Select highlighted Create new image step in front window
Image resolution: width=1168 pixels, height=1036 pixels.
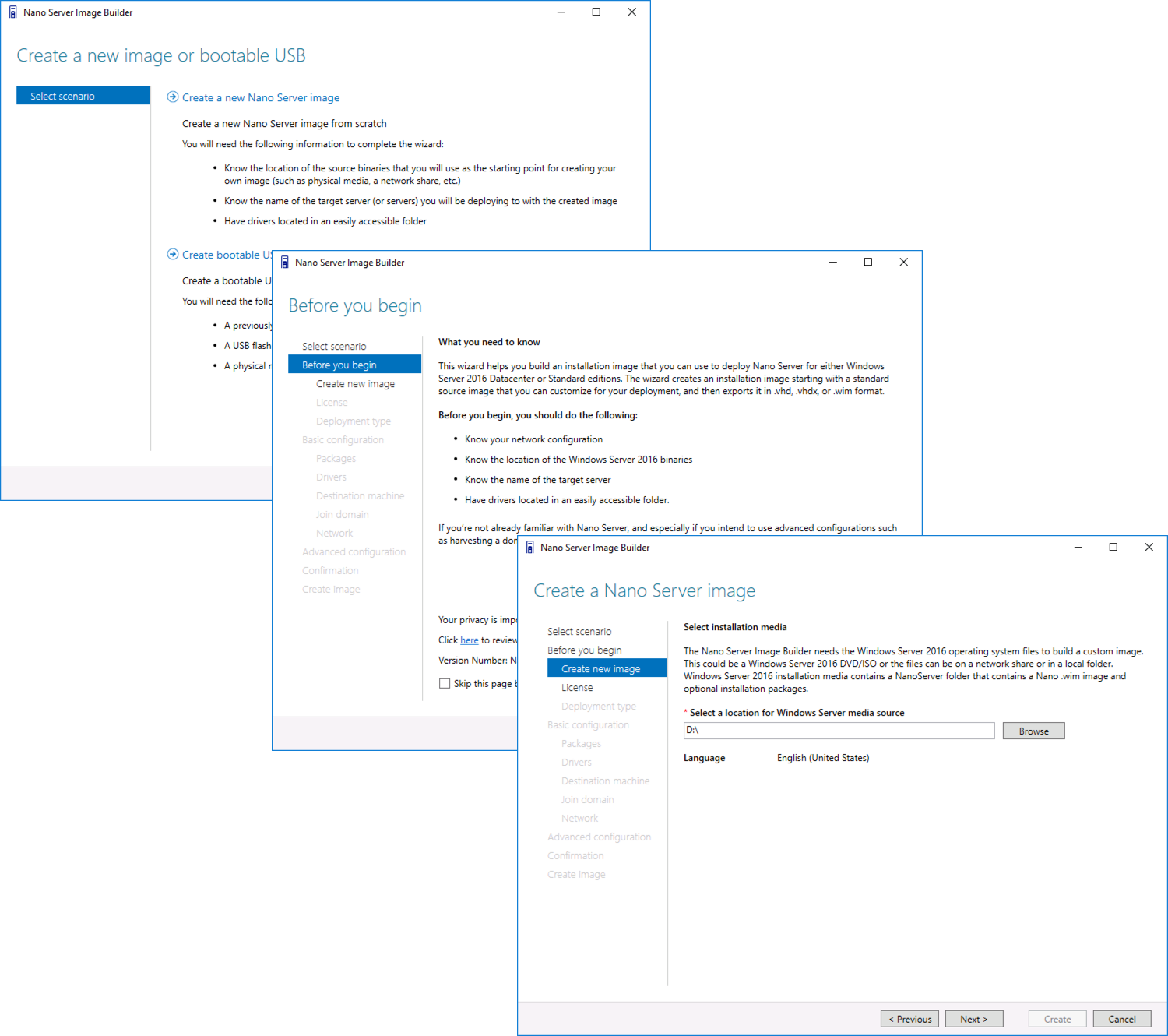point(607,668)
